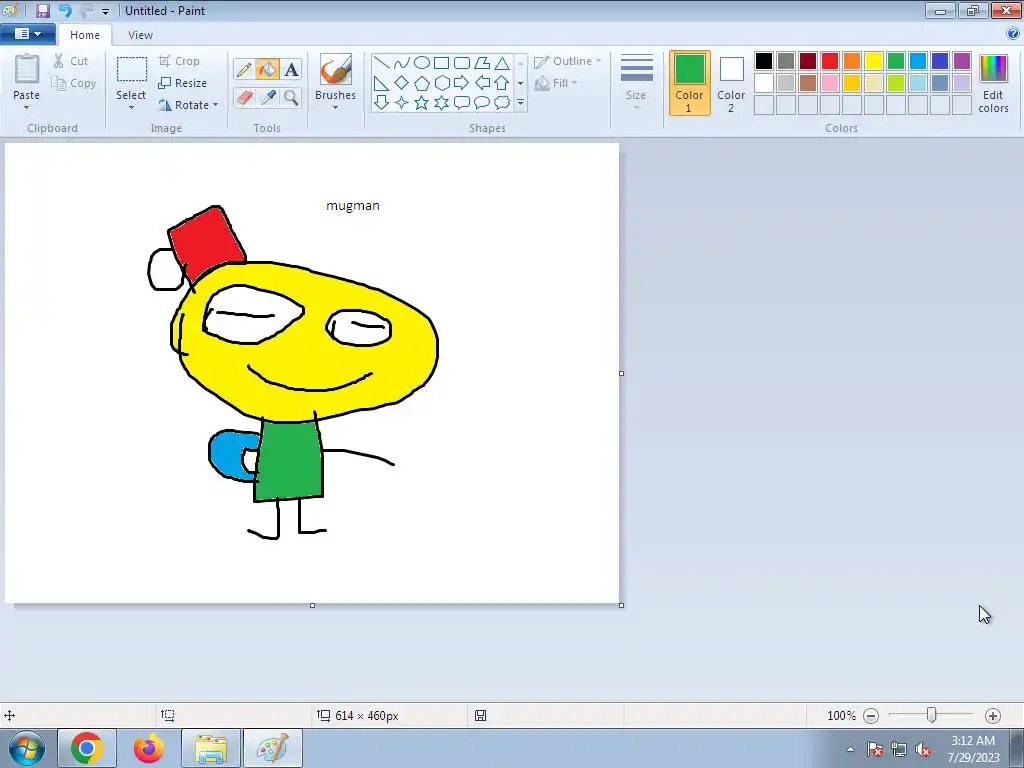
Task: Choose the Up arrow shape
Action: click(502, 83)
